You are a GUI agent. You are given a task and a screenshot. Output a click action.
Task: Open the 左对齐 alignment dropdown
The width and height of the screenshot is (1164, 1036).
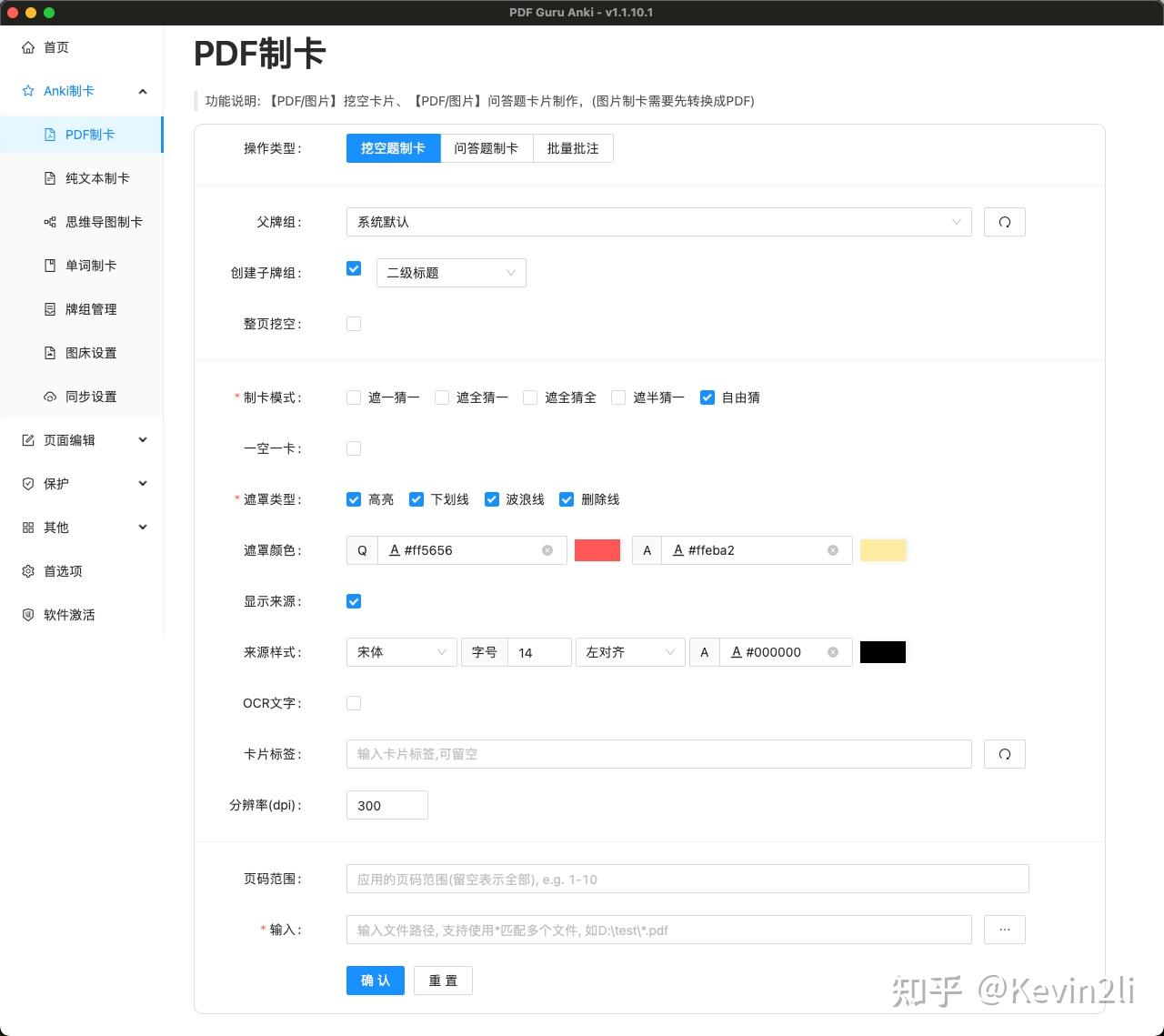(630, 652)
